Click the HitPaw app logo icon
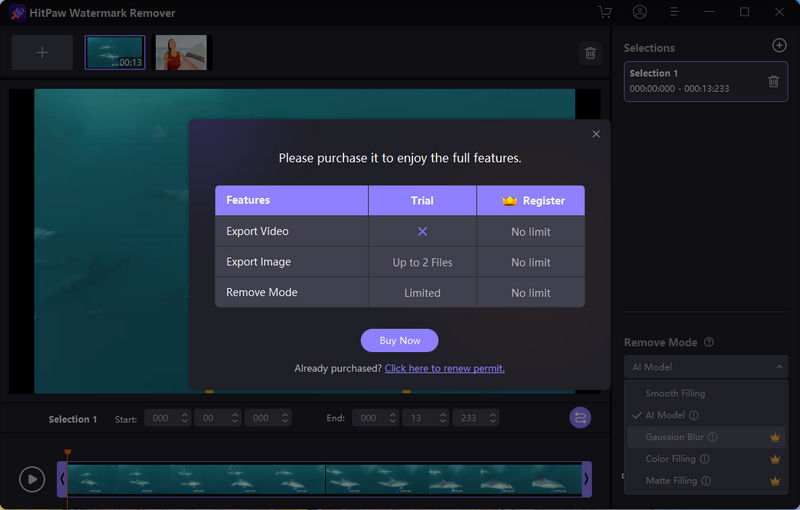 click(17, 13)
